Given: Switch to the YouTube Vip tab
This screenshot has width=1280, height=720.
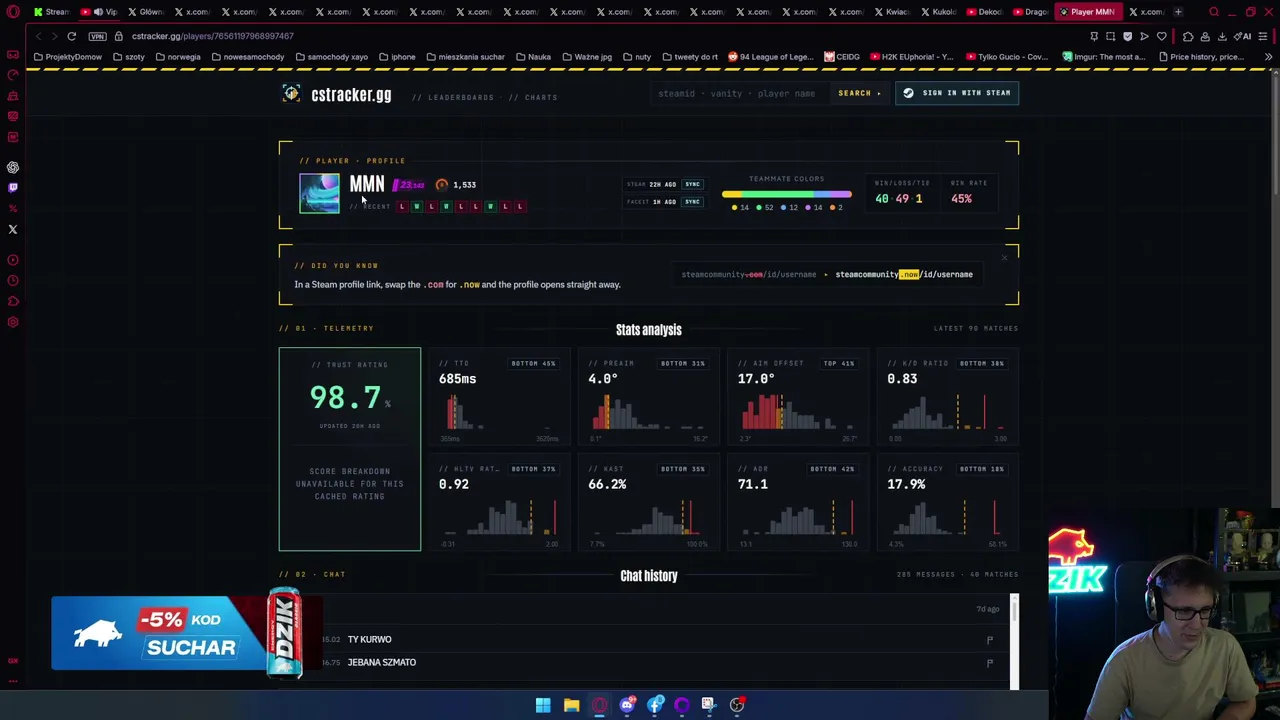Looking at the screenshot, I should coord(99,12).
